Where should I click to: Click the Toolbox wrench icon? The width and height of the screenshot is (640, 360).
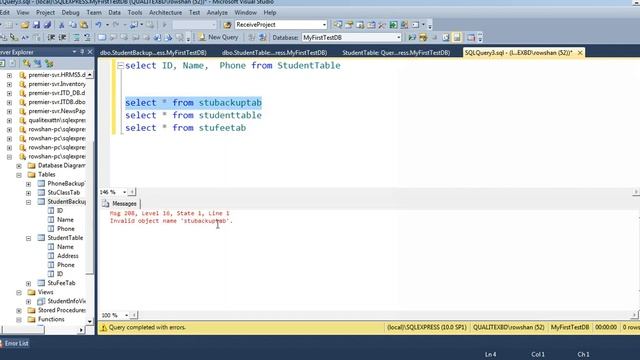tap(382, 25)
